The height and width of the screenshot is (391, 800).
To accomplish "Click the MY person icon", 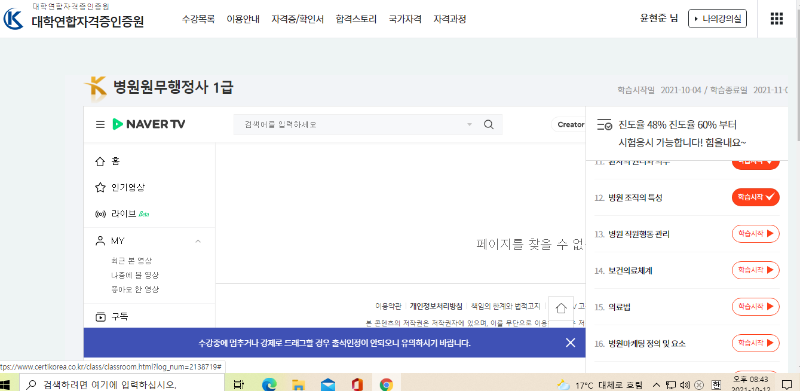I will click(x=100, y=241).
